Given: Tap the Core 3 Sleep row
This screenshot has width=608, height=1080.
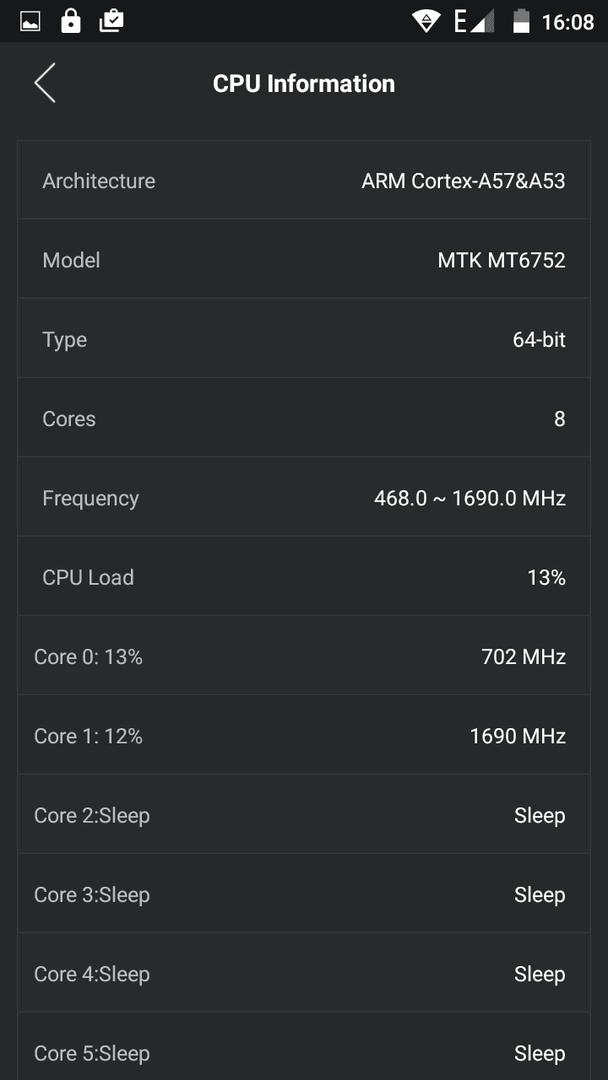Looking at the screenshot, I should pyautogui.click(x=304, y=894).
